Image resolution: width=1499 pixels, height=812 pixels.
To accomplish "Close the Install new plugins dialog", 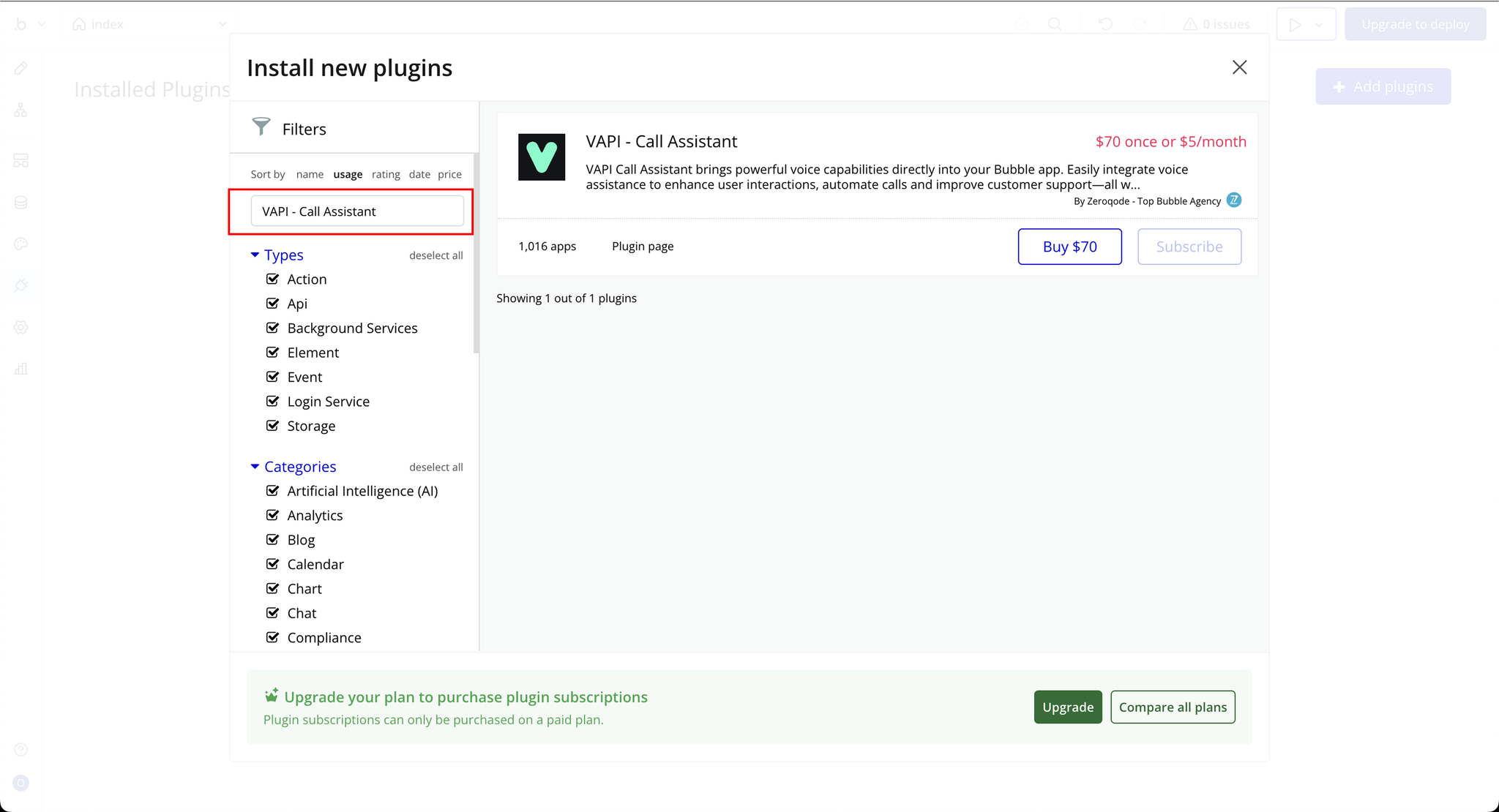I will tap(1239, 67).
